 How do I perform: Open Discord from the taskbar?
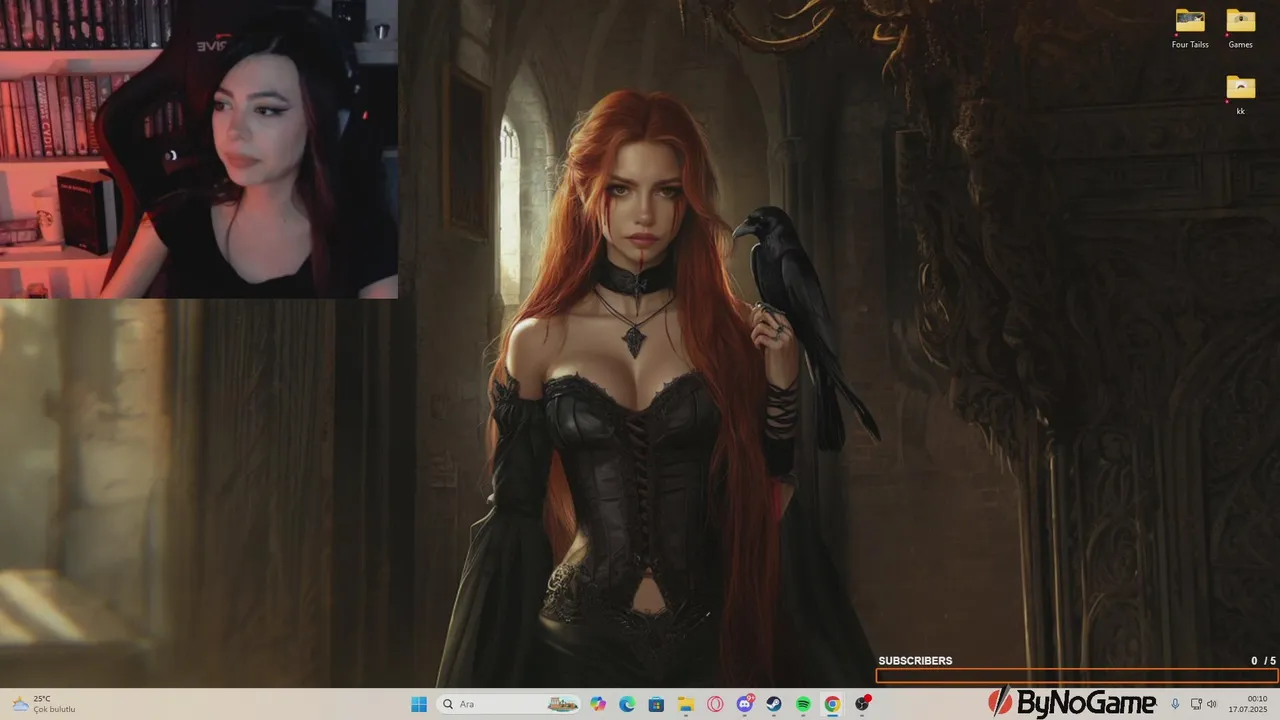point(745,704)
